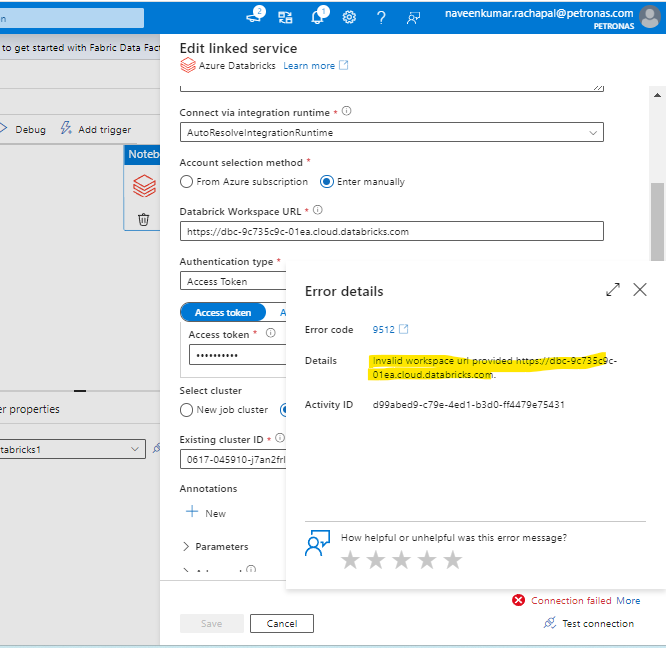The width and height of the screenshot is (666, 648).
Task: Click the test connection icon beside linked service dropdown
Action: point(156,448)
